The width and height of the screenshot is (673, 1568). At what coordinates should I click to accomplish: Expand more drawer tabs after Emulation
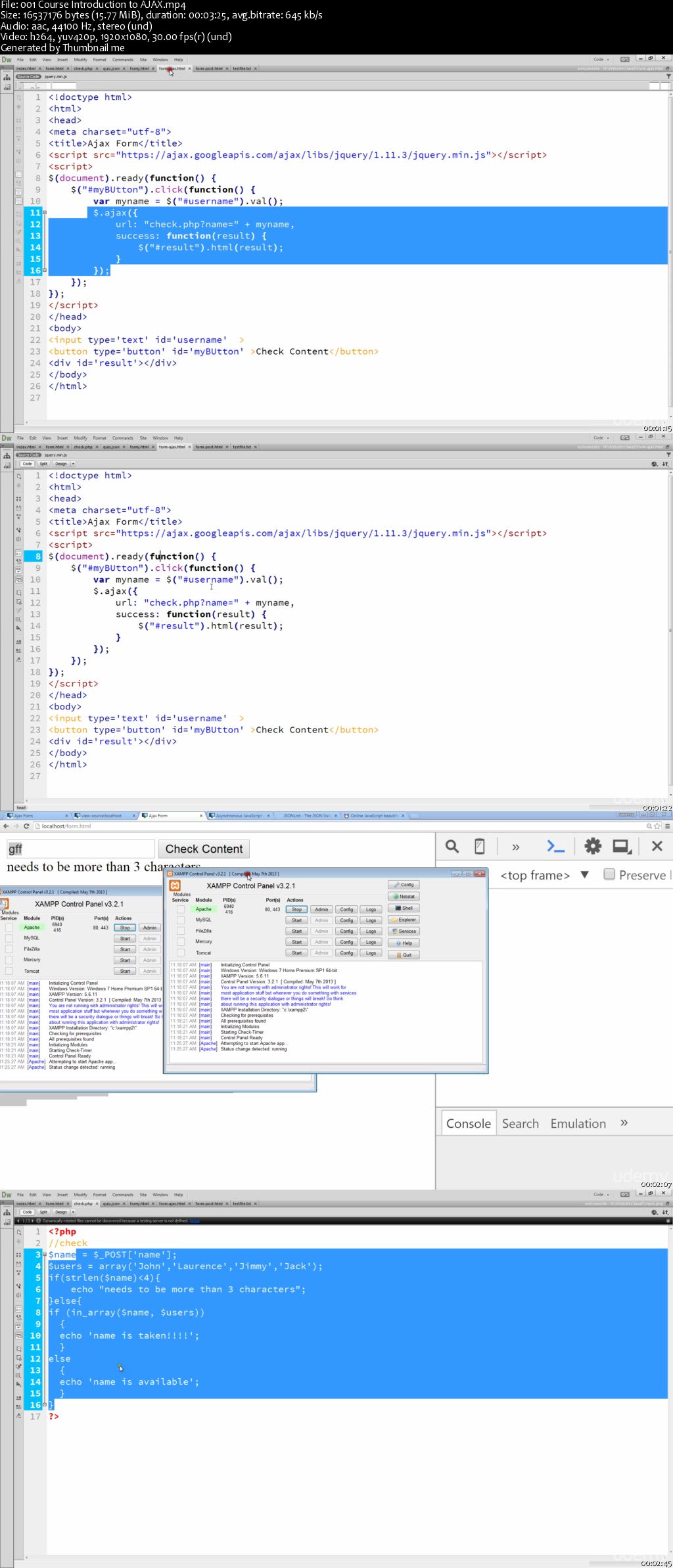tap(624, 1123)
